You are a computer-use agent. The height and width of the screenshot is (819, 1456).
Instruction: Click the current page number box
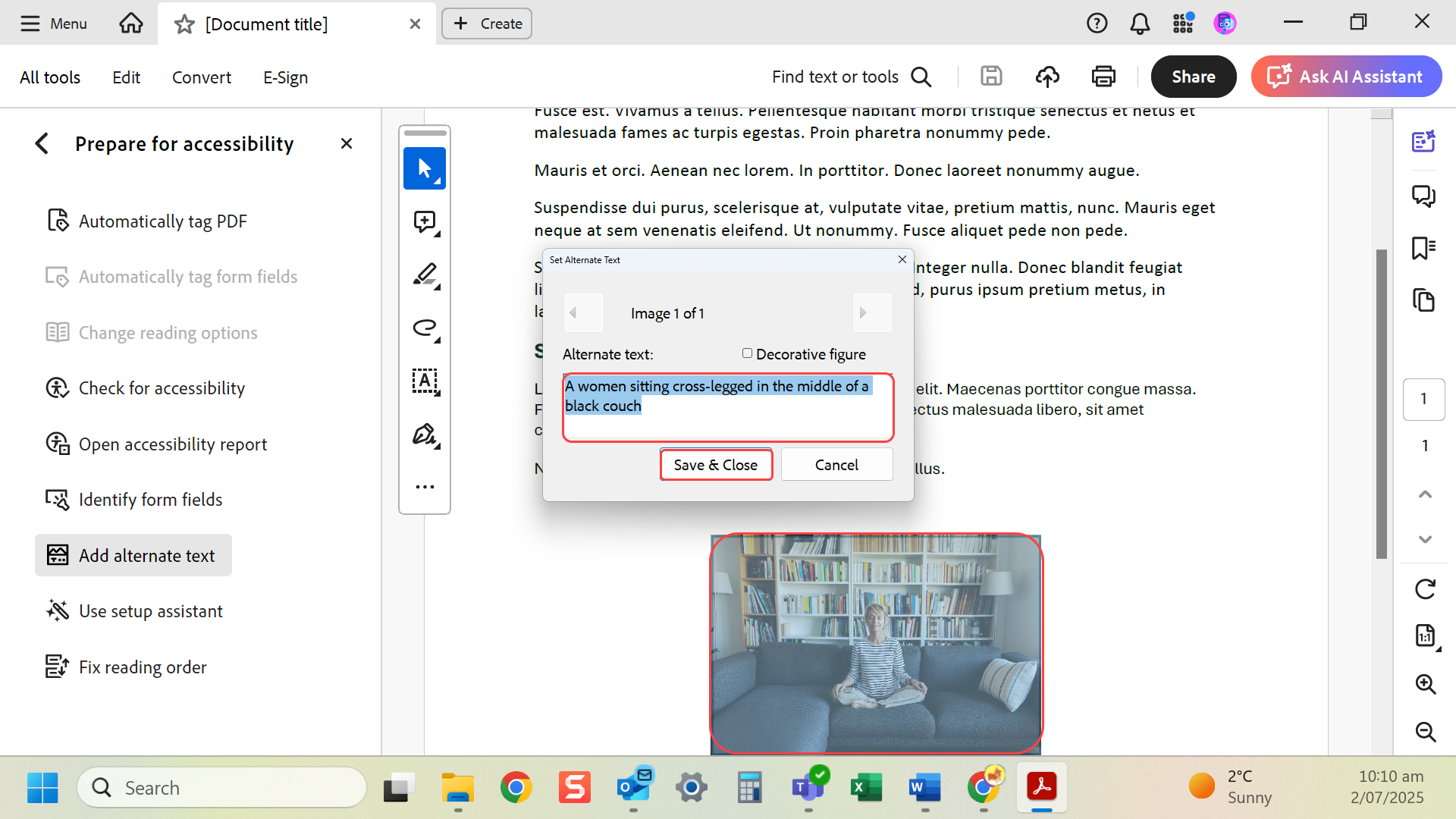coord(1423,399)
